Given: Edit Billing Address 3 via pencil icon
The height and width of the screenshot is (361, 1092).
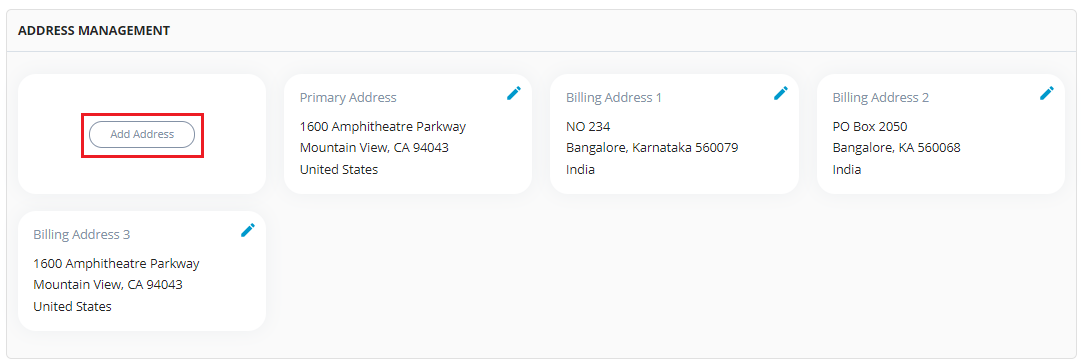Looking at the screenshot, I should [x=248, y=230].
